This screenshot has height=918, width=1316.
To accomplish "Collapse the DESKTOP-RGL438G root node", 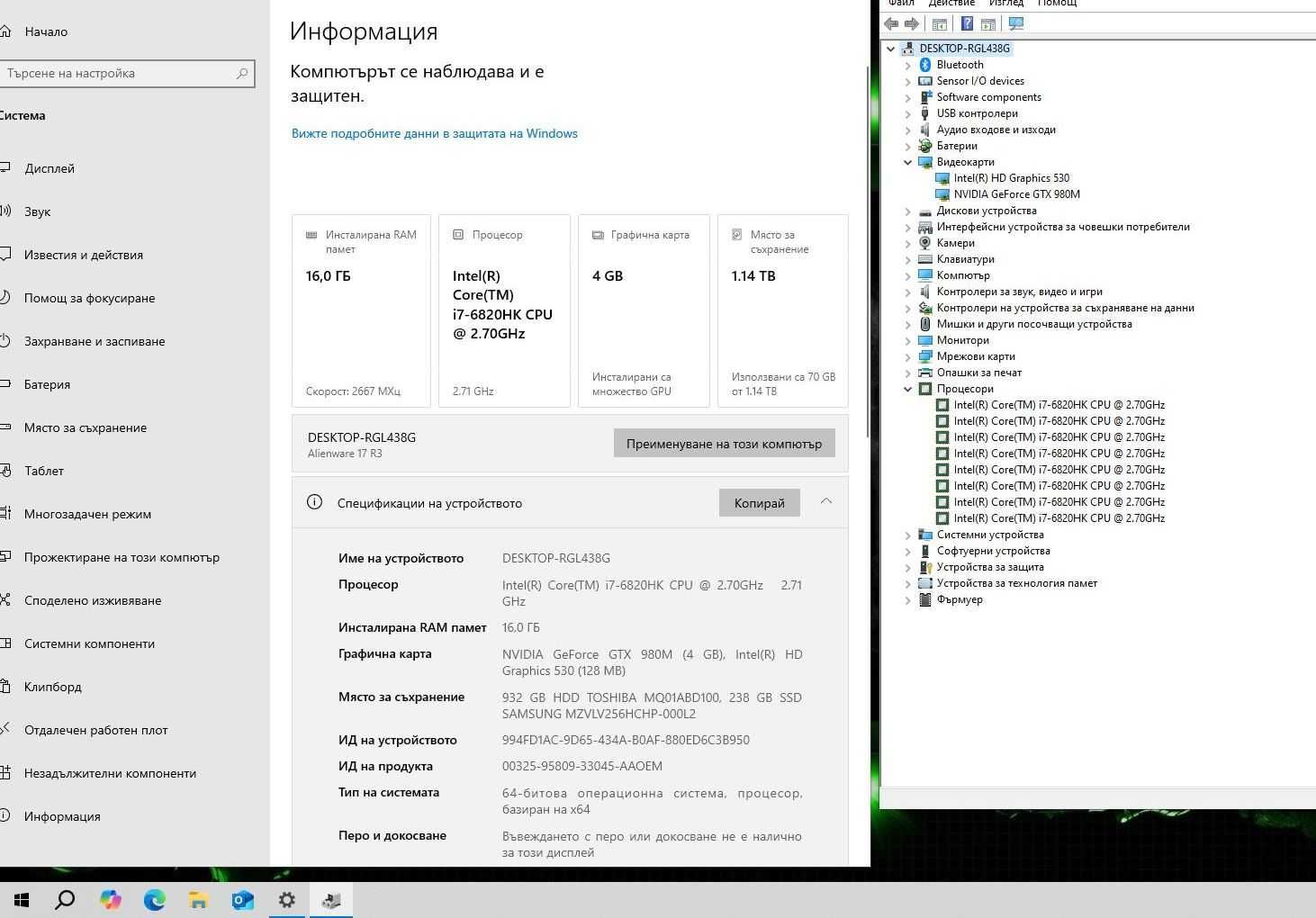I will pos(891,49).
